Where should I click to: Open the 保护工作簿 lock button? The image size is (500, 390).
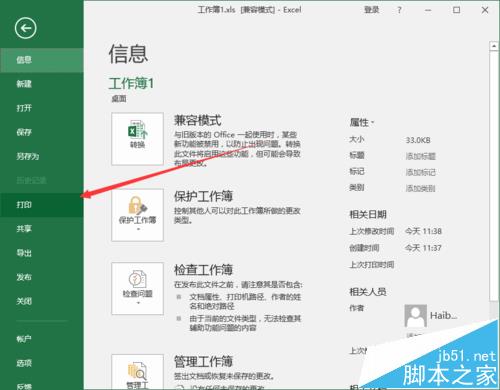tap(137, 215)
